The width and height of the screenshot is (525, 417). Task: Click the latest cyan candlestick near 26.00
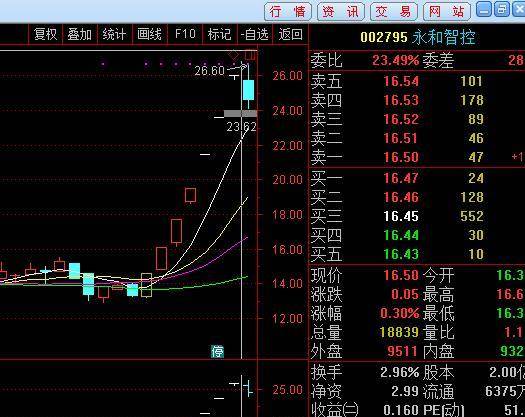[248, 89]
